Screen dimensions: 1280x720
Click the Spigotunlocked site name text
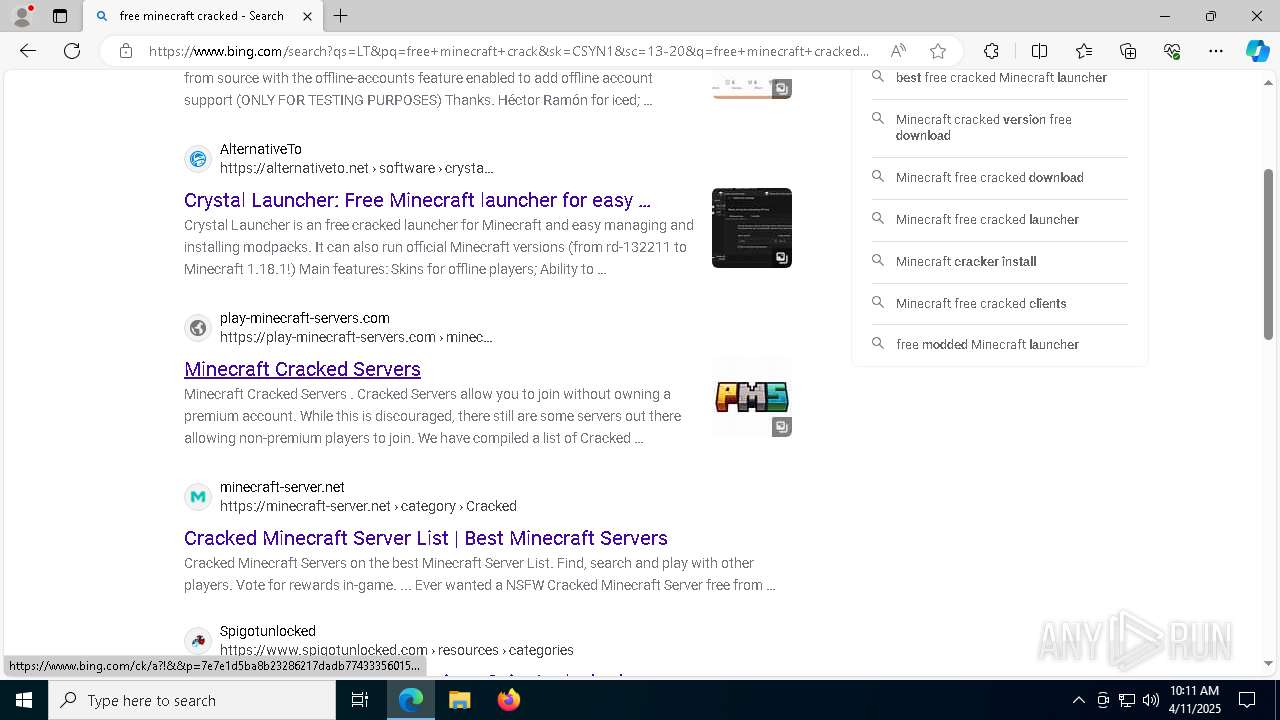pos(268,631)
